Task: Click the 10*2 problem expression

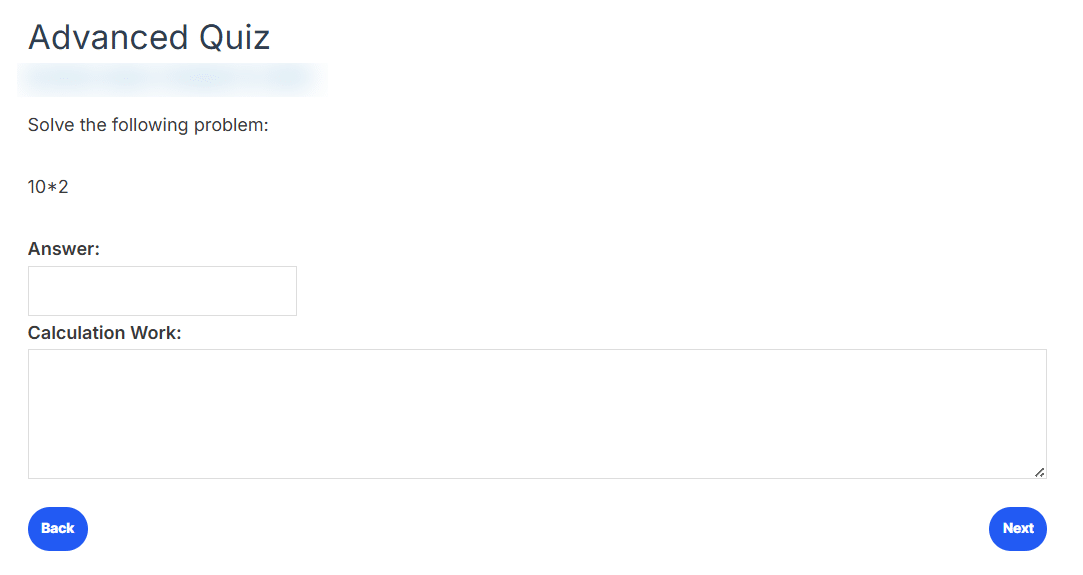Action: pyautogui.click(x=48, y=187)
